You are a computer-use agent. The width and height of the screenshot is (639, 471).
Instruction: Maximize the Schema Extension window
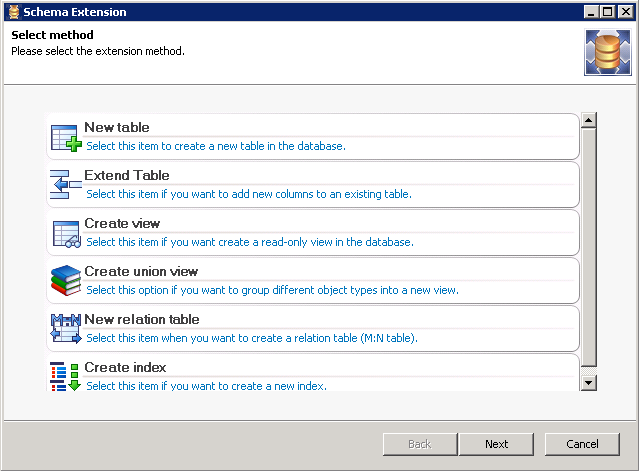(x=607, y=12)
